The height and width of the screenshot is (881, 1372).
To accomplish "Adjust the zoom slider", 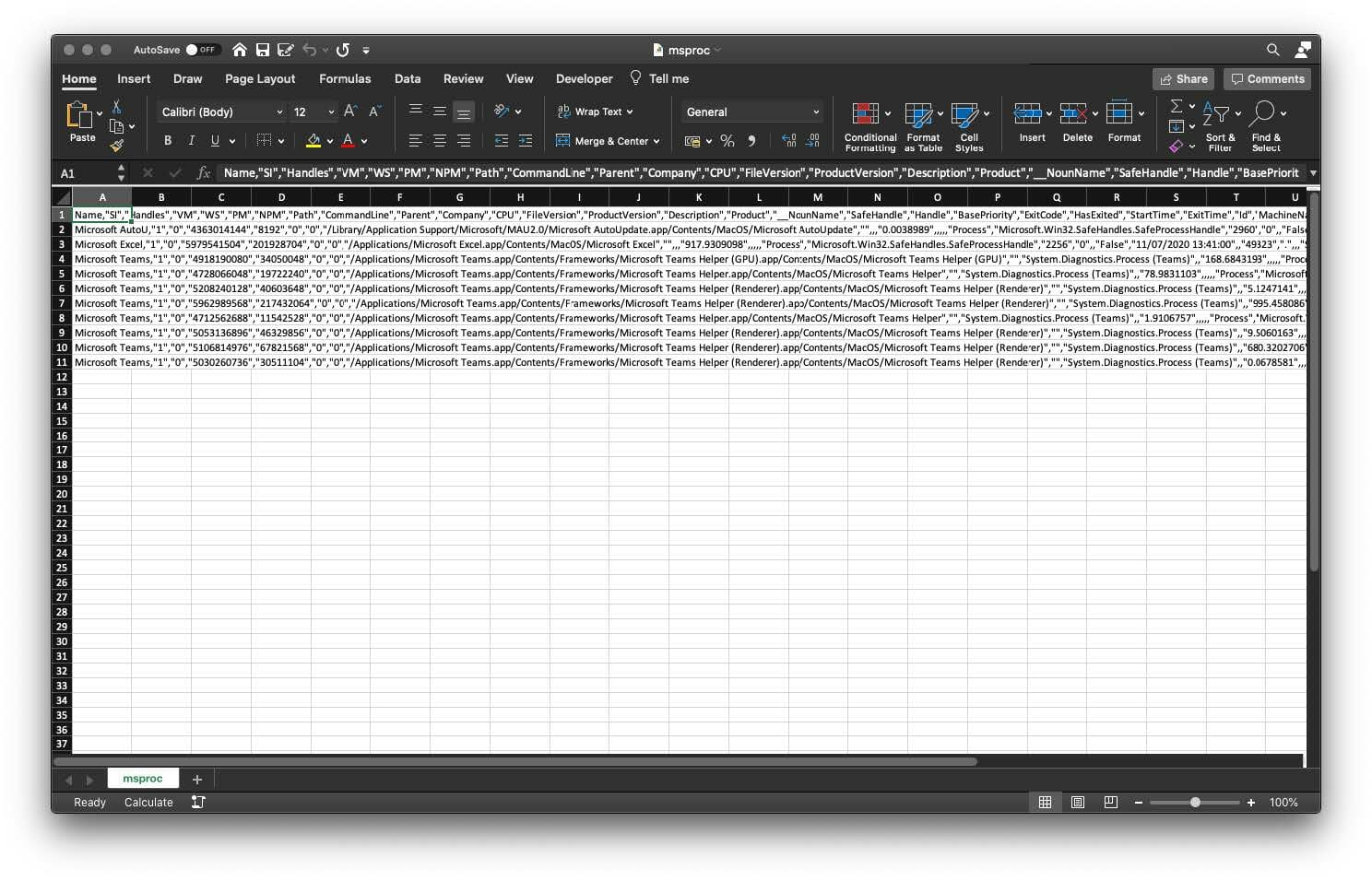I will point(1197,802).
